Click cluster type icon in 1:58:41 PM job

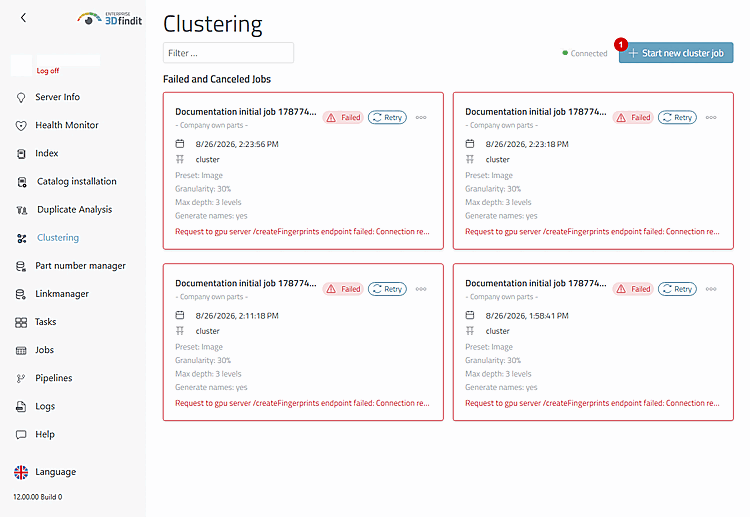coord(470,331)
